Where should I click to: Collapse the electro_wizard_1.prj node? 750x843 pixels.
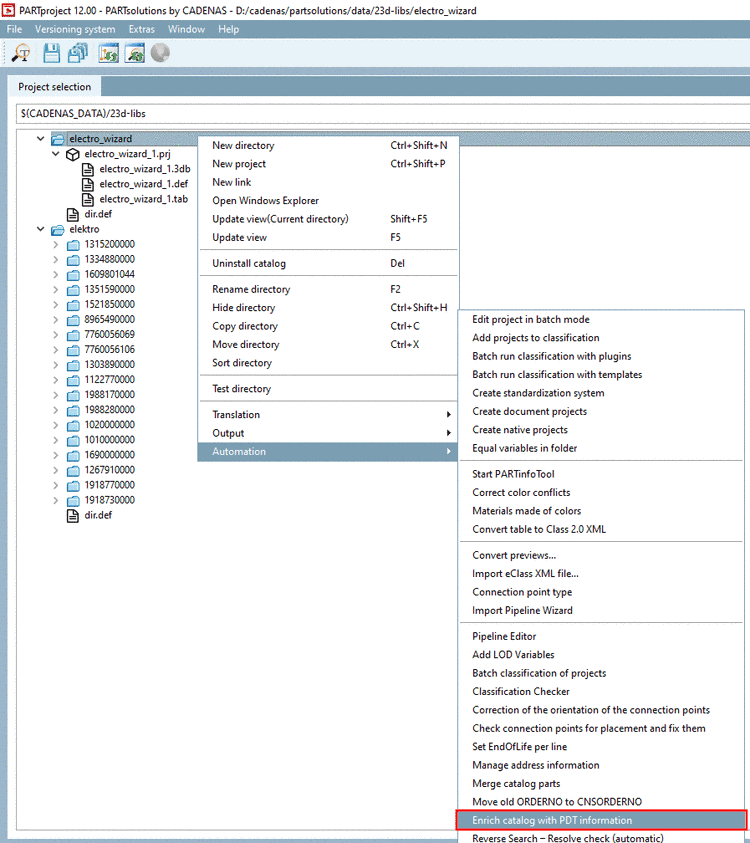55,154
